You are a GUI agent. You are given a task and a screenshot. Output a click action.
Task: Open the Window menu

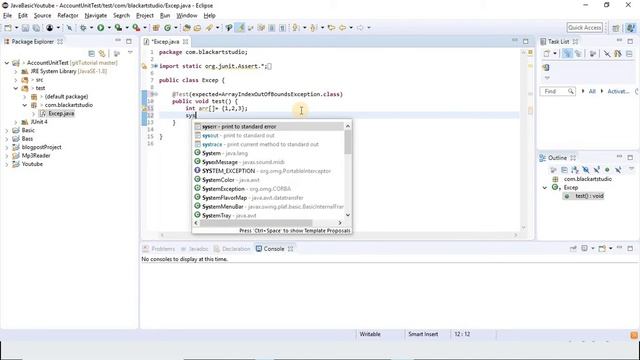point(187,16)
